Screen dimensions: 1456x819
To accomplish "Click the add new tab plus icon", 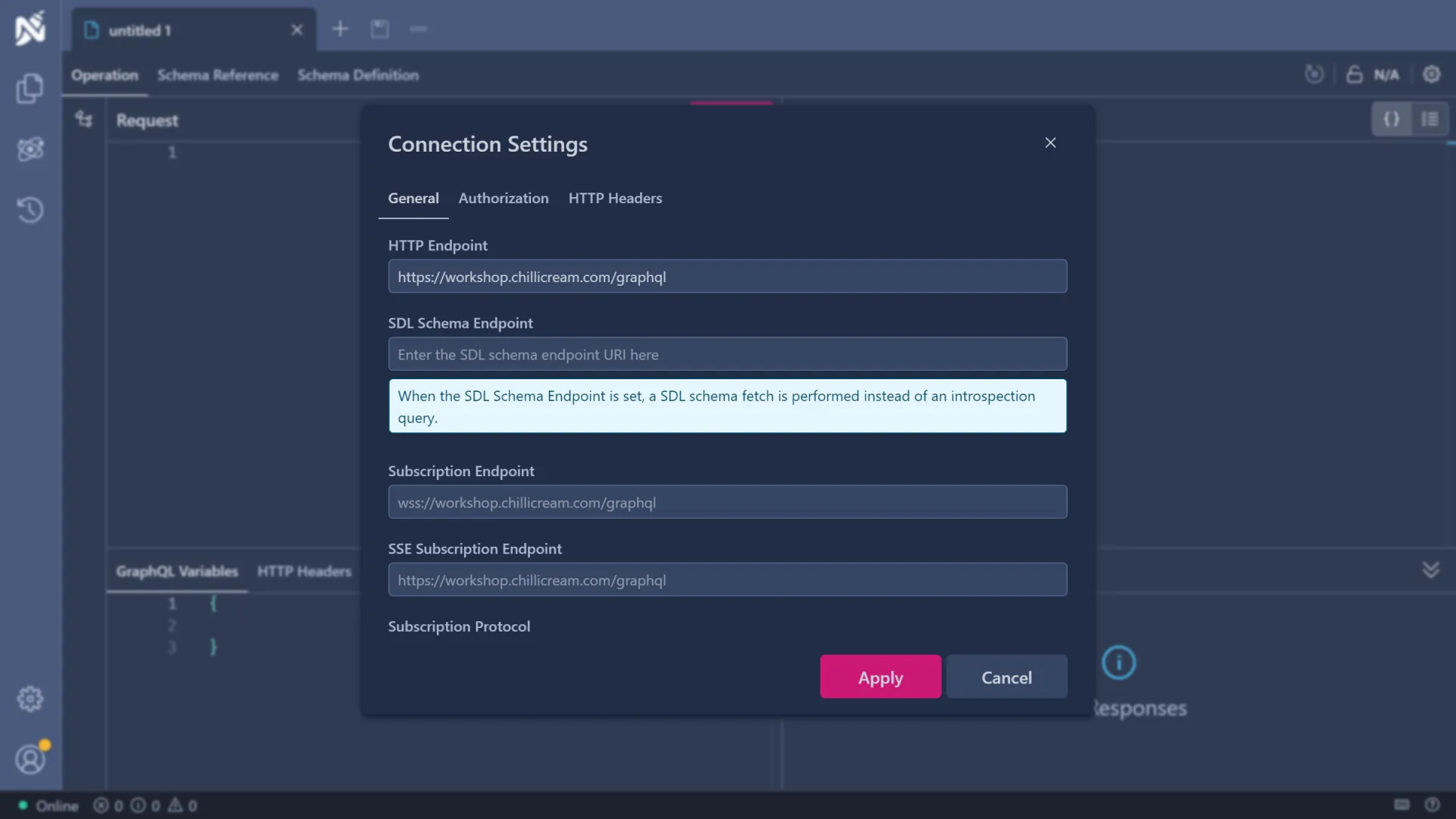I will click(340, 29).
